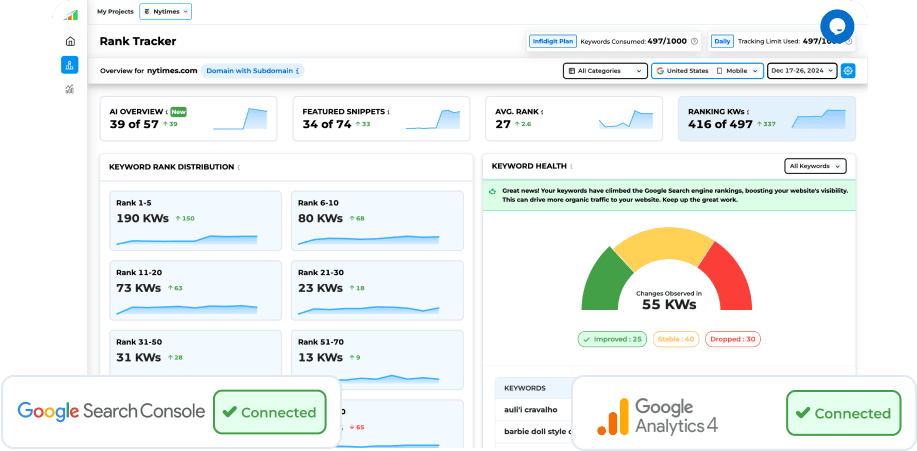Image resolution: width=917 pixels, height=451 pixels.
Task: Click the nytimes.com domain text
Action: coord(172,71)
